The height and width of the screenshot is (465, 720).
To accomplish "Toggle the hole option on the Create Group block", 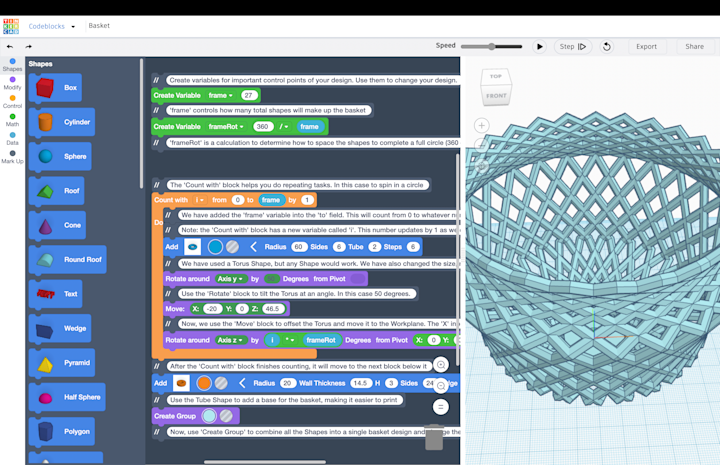I will 226,416.
